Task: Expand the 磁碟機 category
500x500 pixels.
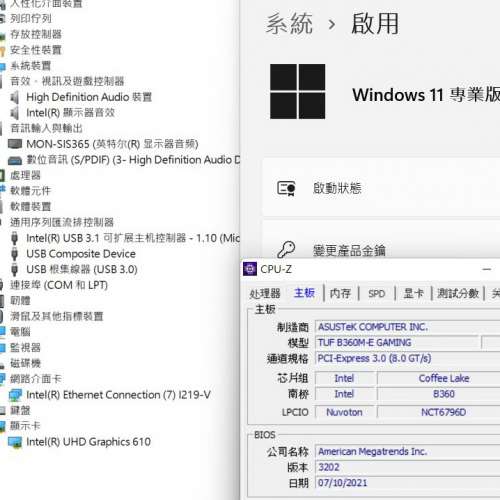Action: click(x=25, y=363)
